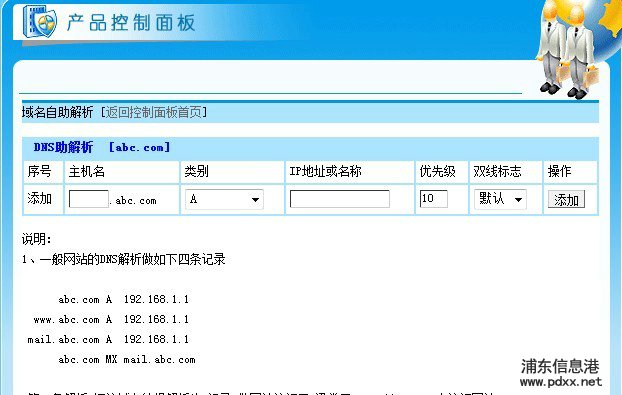Click the 主机名 column header
The image size is (622, 395).
[x=86, y=171]
